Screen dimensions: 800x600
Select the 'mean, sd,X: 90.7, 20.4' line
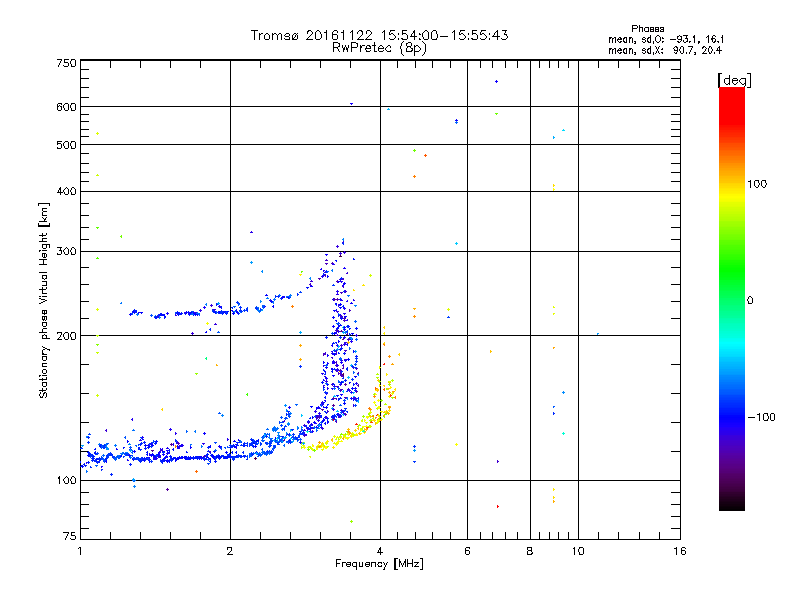coord(665,50)
